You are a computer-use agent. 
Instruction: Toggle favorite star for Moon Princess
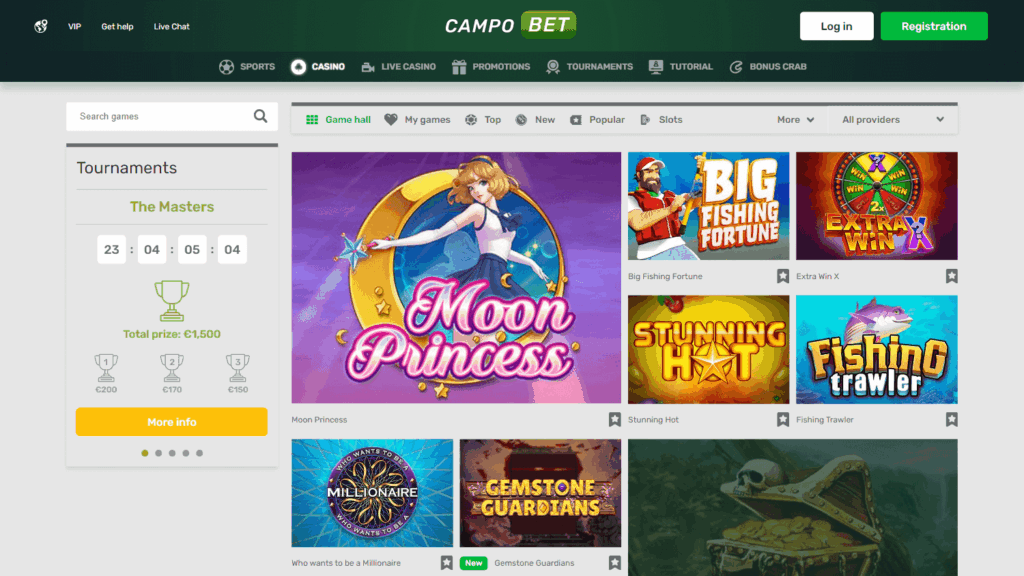(615, 420)
